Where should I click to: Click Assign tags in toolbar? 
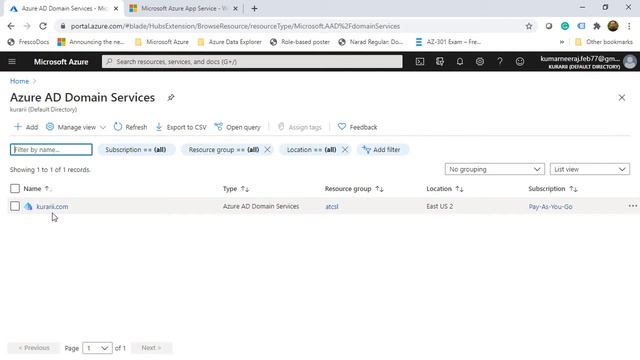click(300, 127)
